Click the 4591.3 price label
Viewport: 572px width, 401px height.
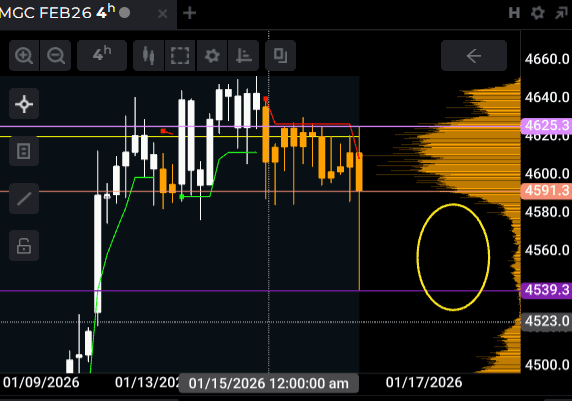546,191
